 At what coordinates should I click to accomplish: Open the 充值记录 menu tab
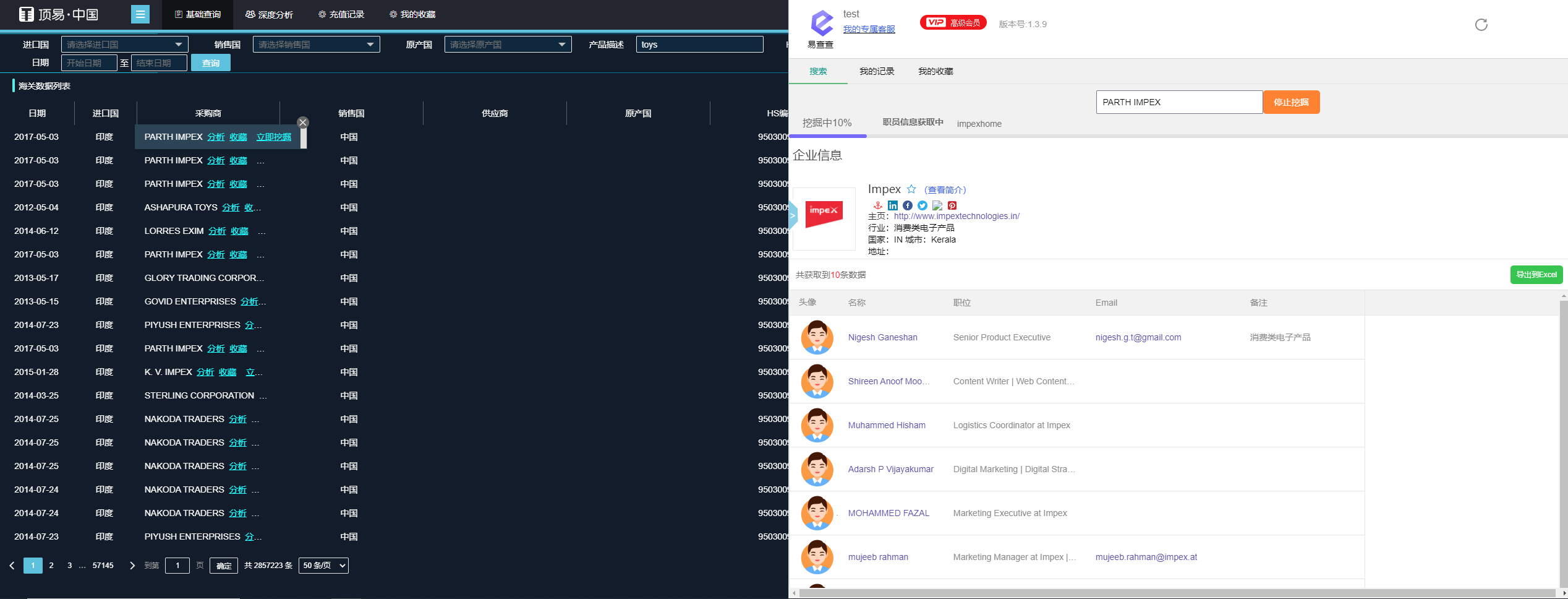point(341,14)
